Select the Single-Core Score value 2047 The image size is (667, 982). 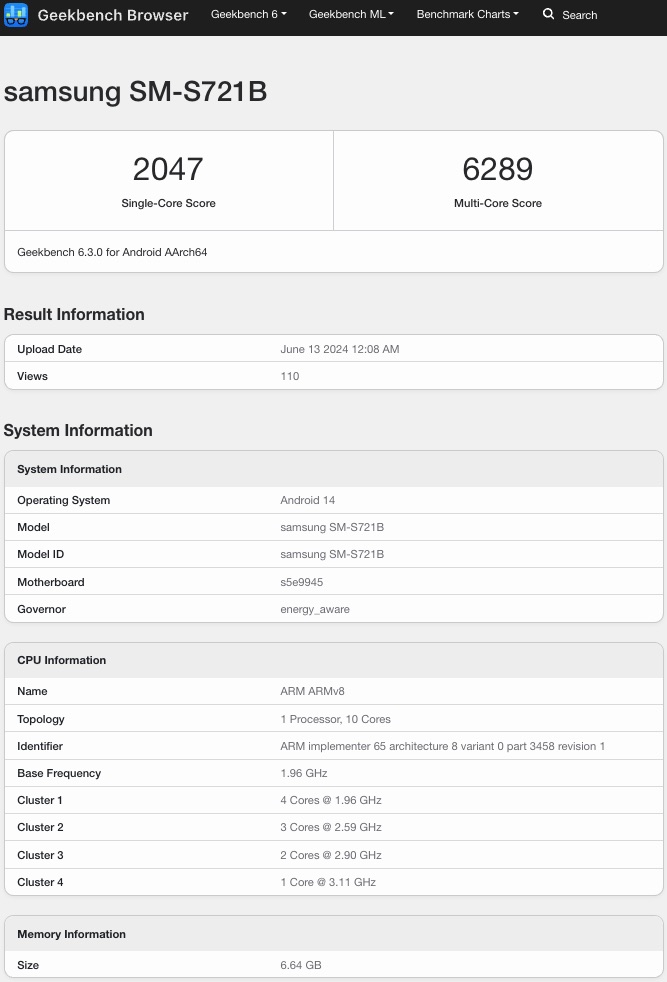pyautogui.click(x=168, y=169)
